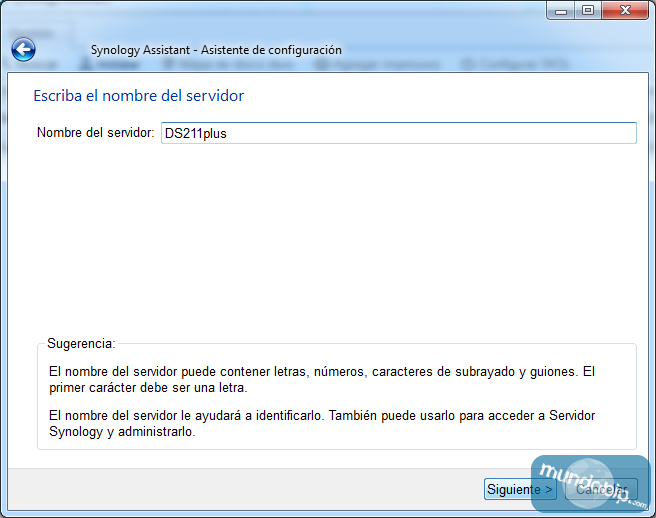656x518 pixels.
Task: Click the 'Sugerencia:' group label
Action: coord(81,344)
